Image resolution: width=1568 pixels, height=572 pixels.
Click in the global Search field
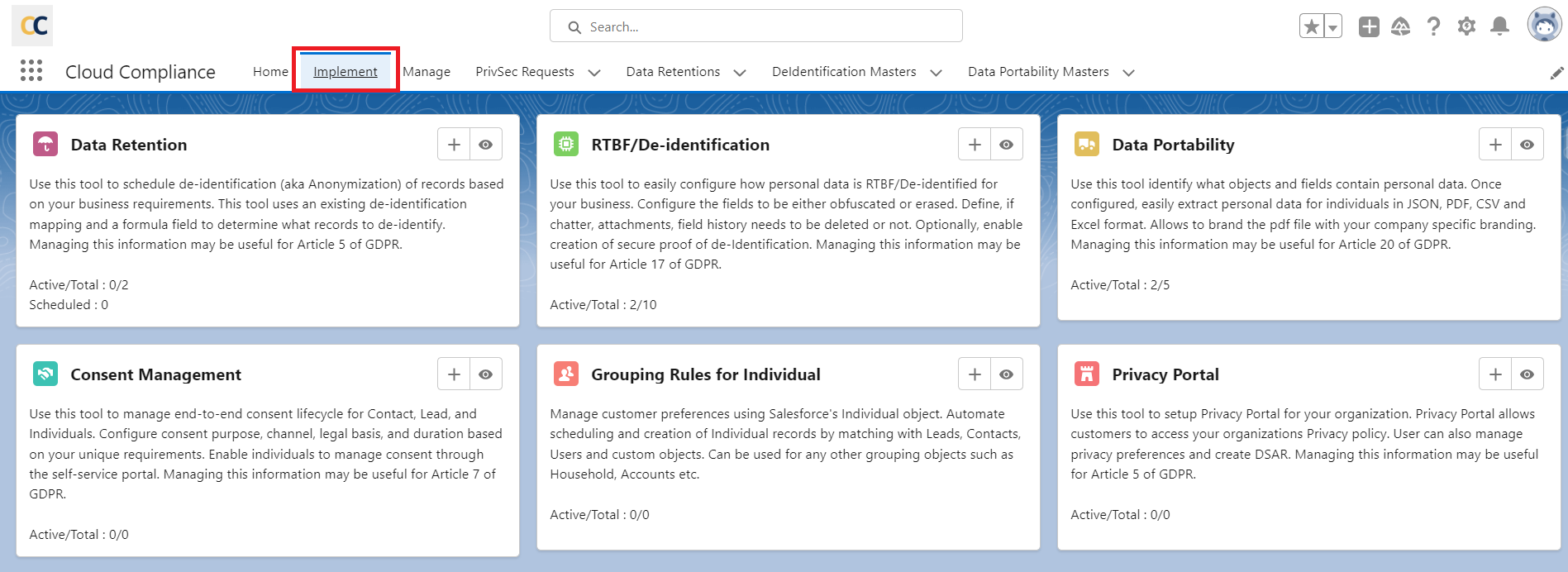coord(756,26)
